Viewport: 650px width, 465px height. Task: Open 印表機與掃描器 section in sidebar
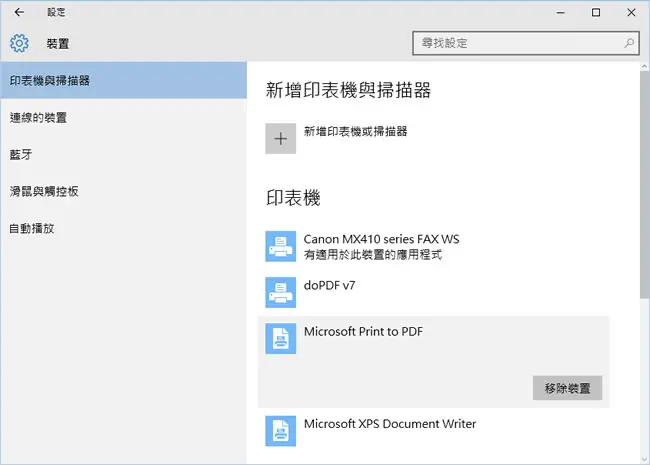pyautogui.click(x=124, y=80)
